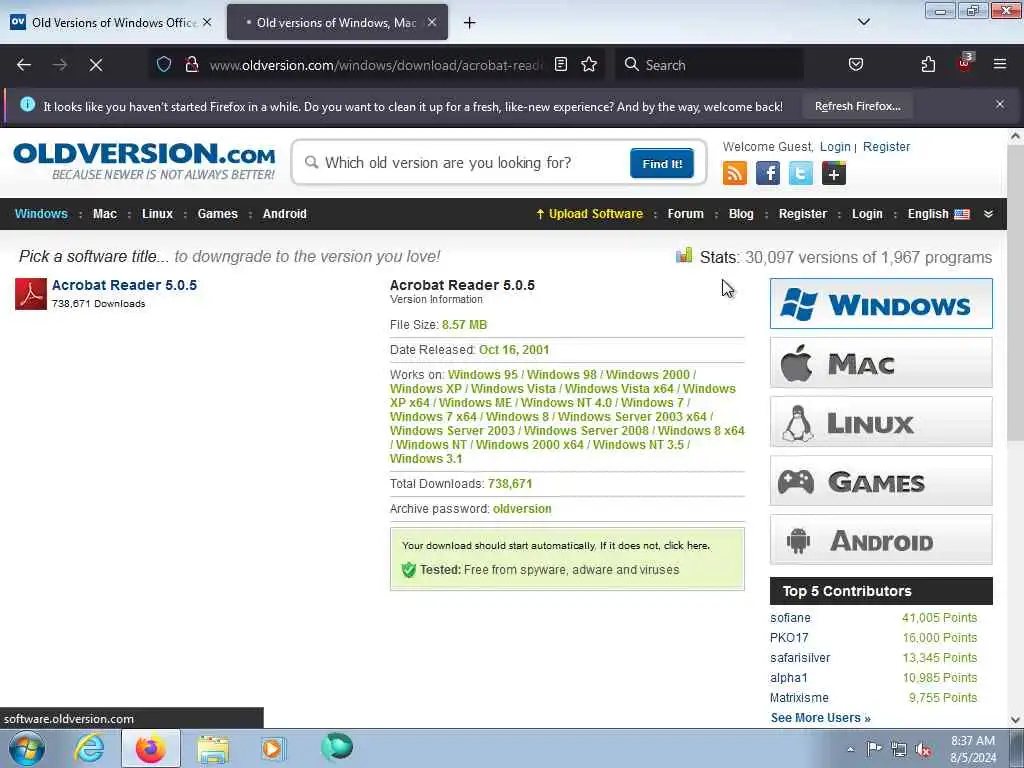Open the Blog nav link
1024x768 pixels.
pyautogui.click(x=741, y=214)
